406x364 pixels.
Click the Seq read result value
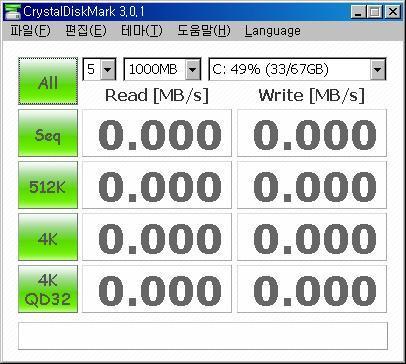click(x=157, y=133)
